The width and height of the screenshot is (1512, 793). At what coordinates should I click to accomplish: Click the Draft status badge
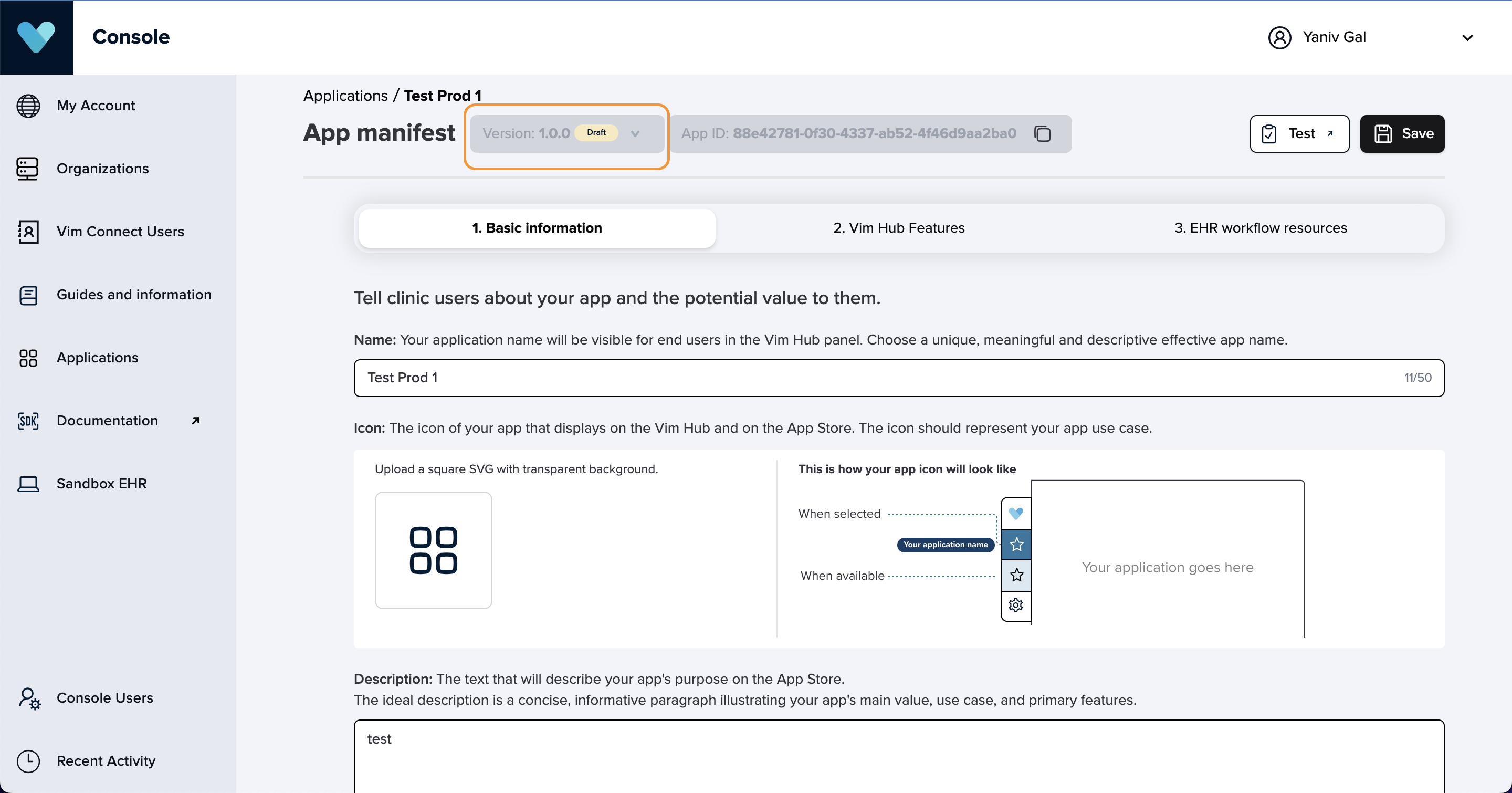pos(596,133)
